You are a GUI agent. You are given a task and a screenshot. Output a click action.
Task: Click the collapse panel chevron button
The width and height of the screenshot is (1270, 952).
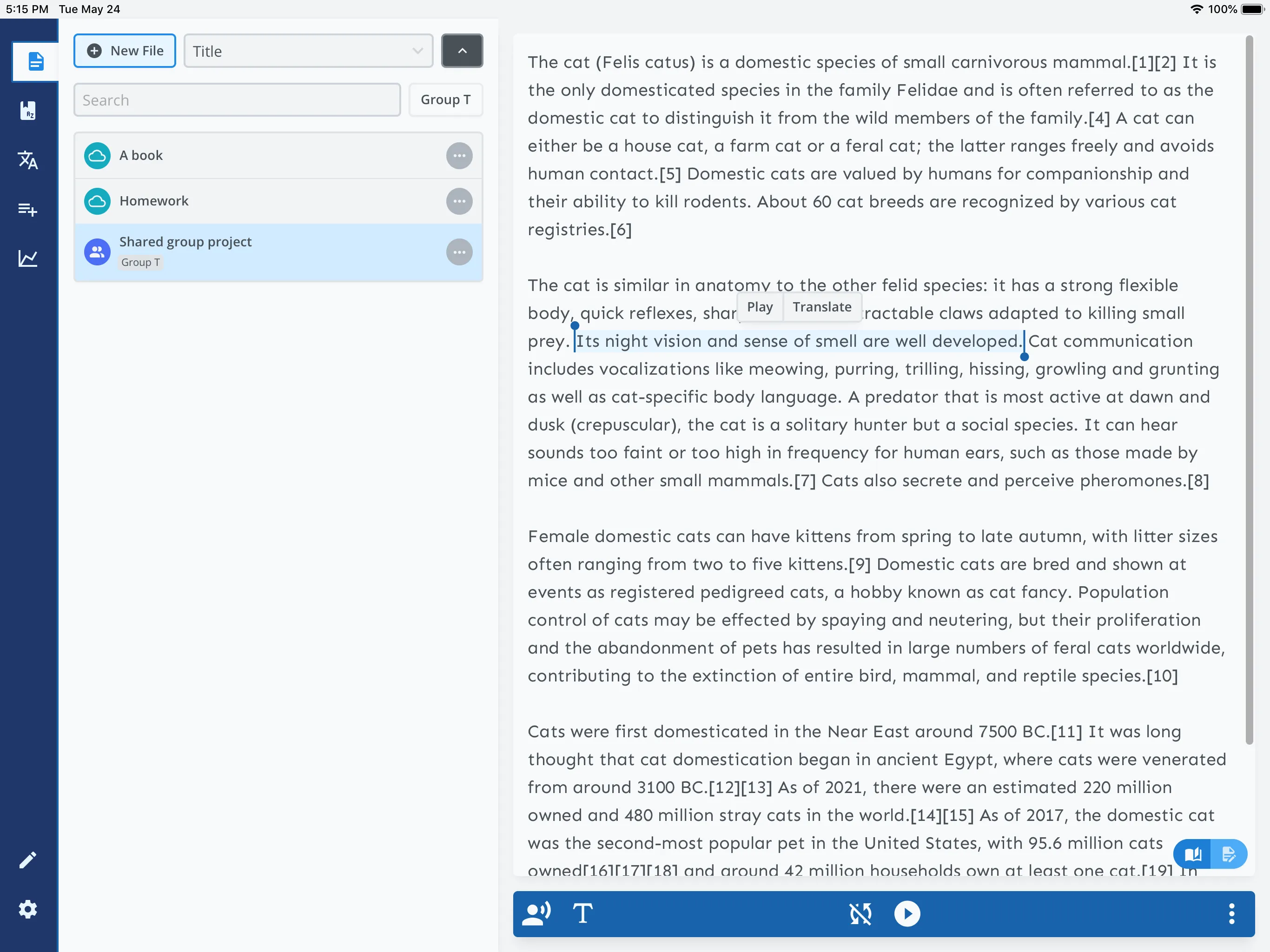click(x=462, y=51)
